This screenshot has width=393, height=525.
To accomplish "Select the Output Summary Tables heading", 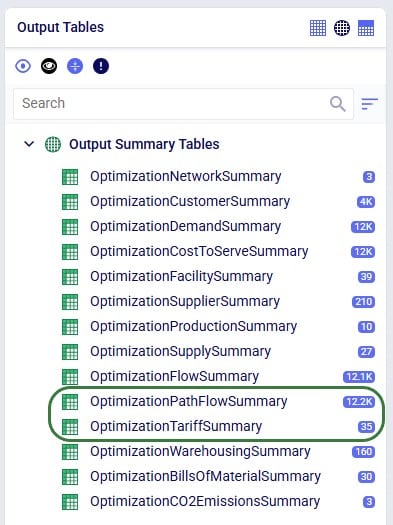I will 144,144.
